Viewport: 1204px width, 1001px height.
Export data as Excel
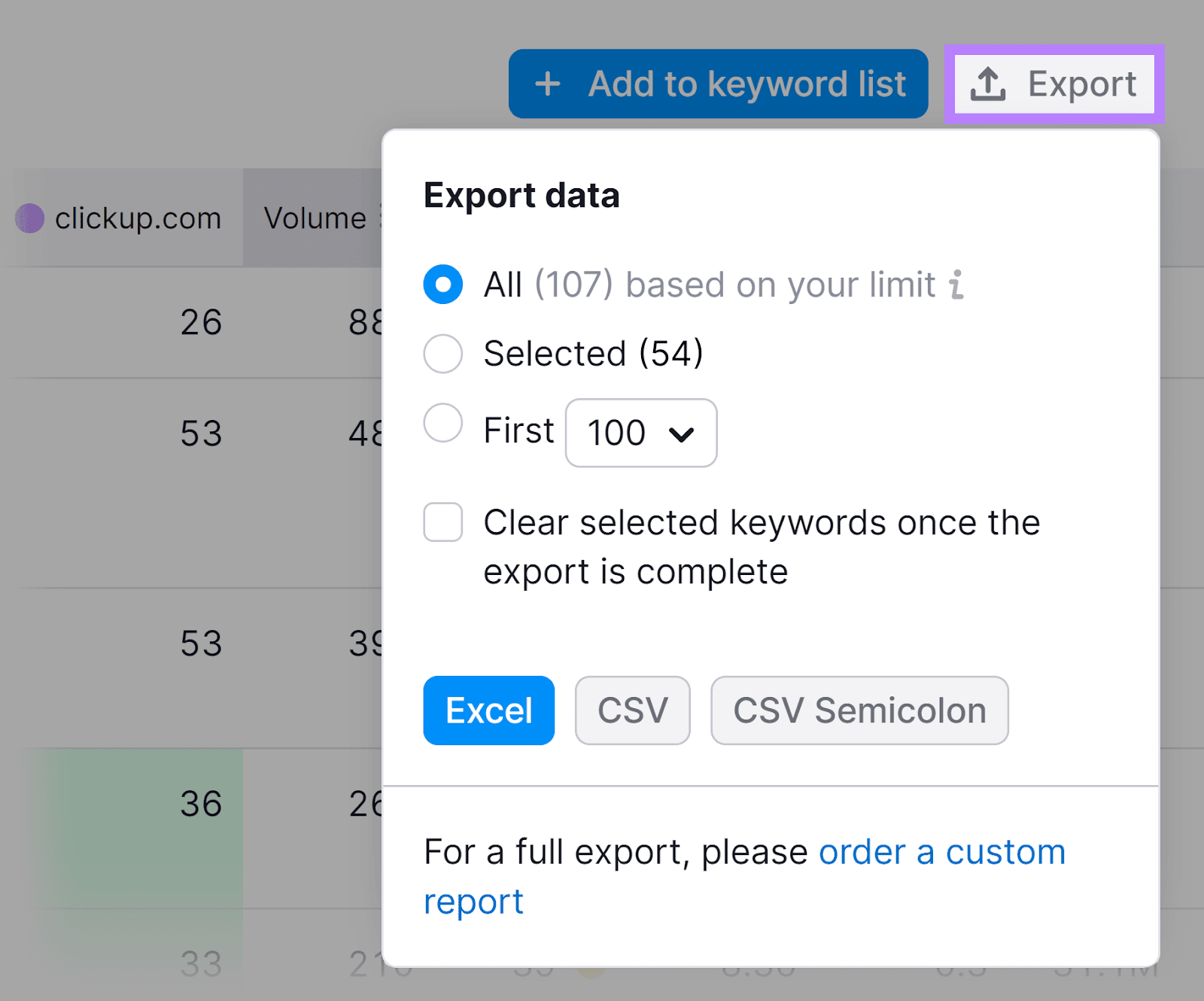point(488,710)
